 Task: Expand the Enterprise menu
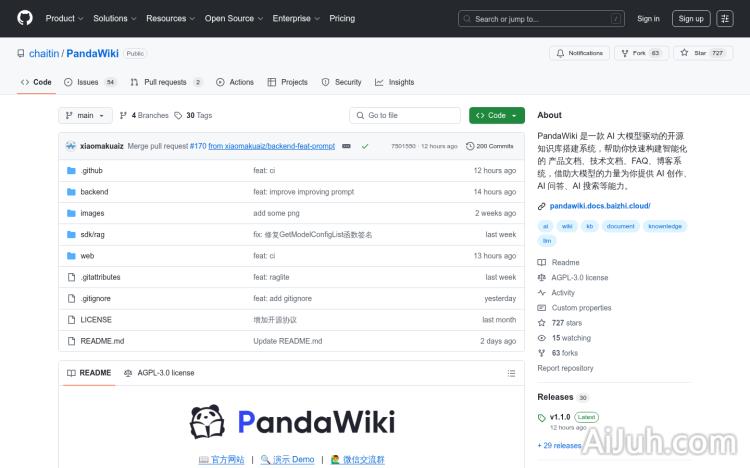pyautogui.click(x=296, y=18)
